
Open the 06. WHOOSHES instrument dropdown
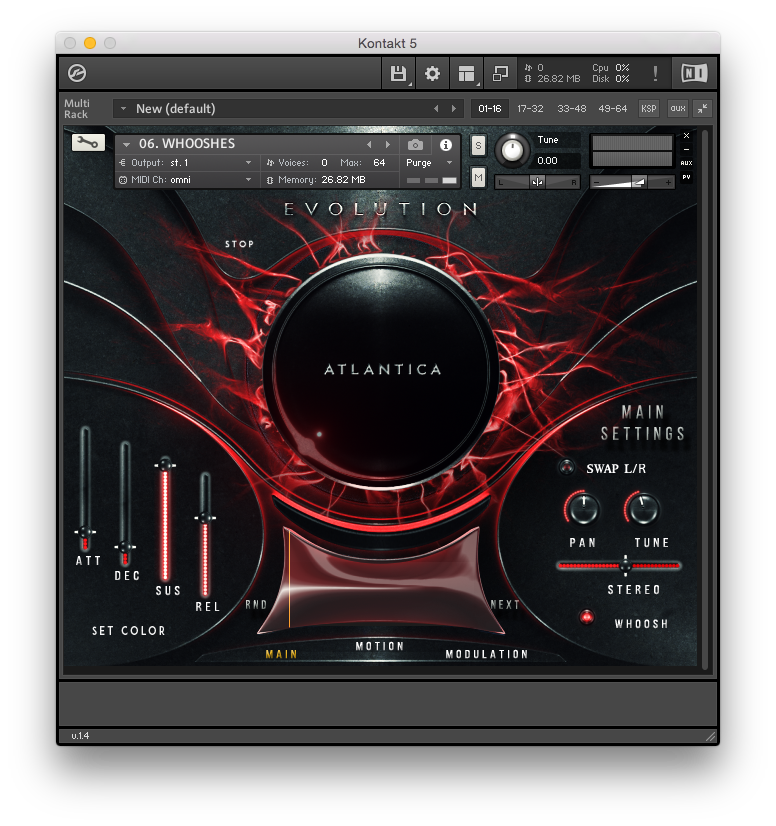click(x=126, y=144)
